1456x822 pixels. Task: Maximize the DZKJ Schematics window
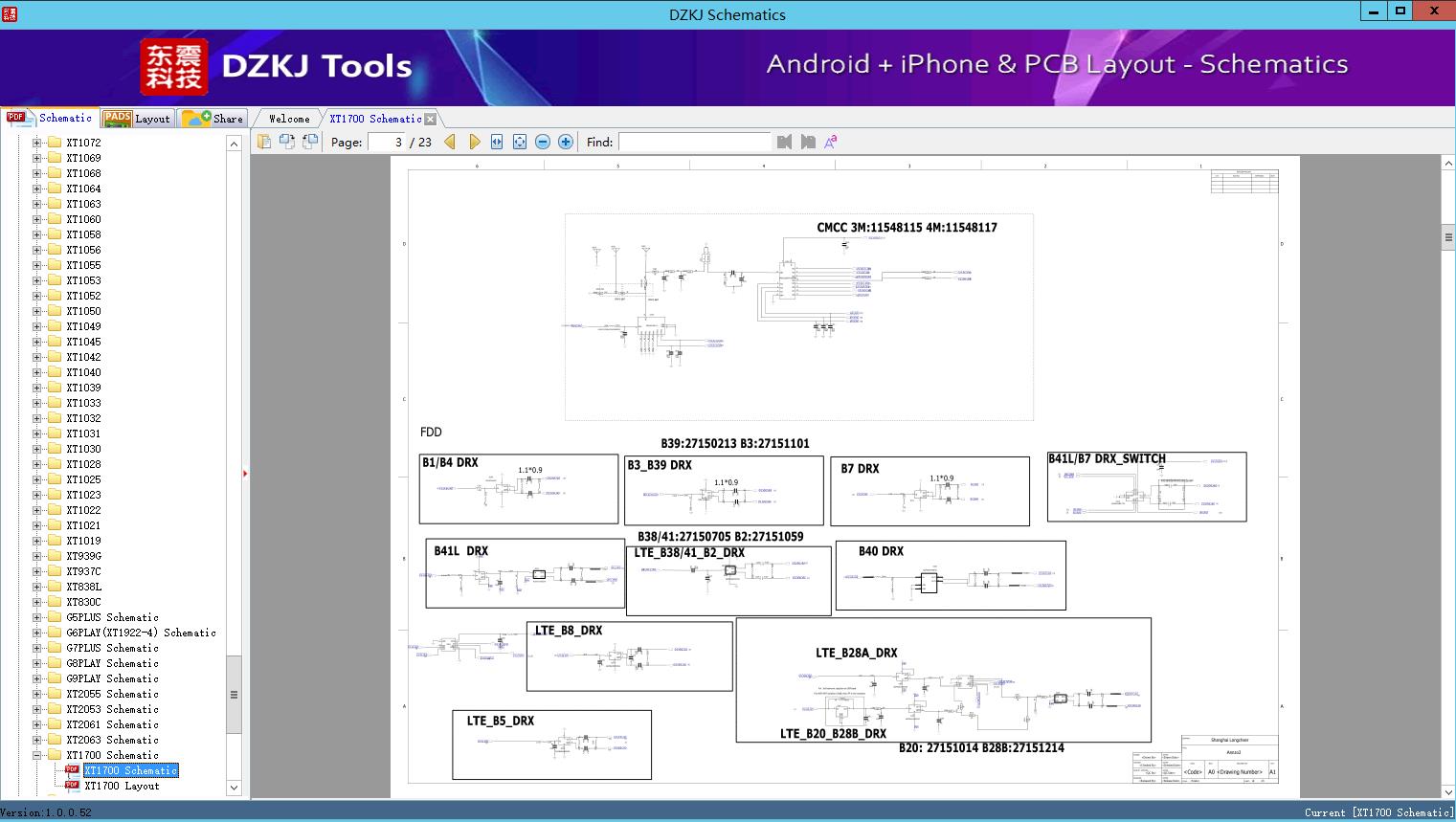pyautogui.click(x=1400, y=11)
